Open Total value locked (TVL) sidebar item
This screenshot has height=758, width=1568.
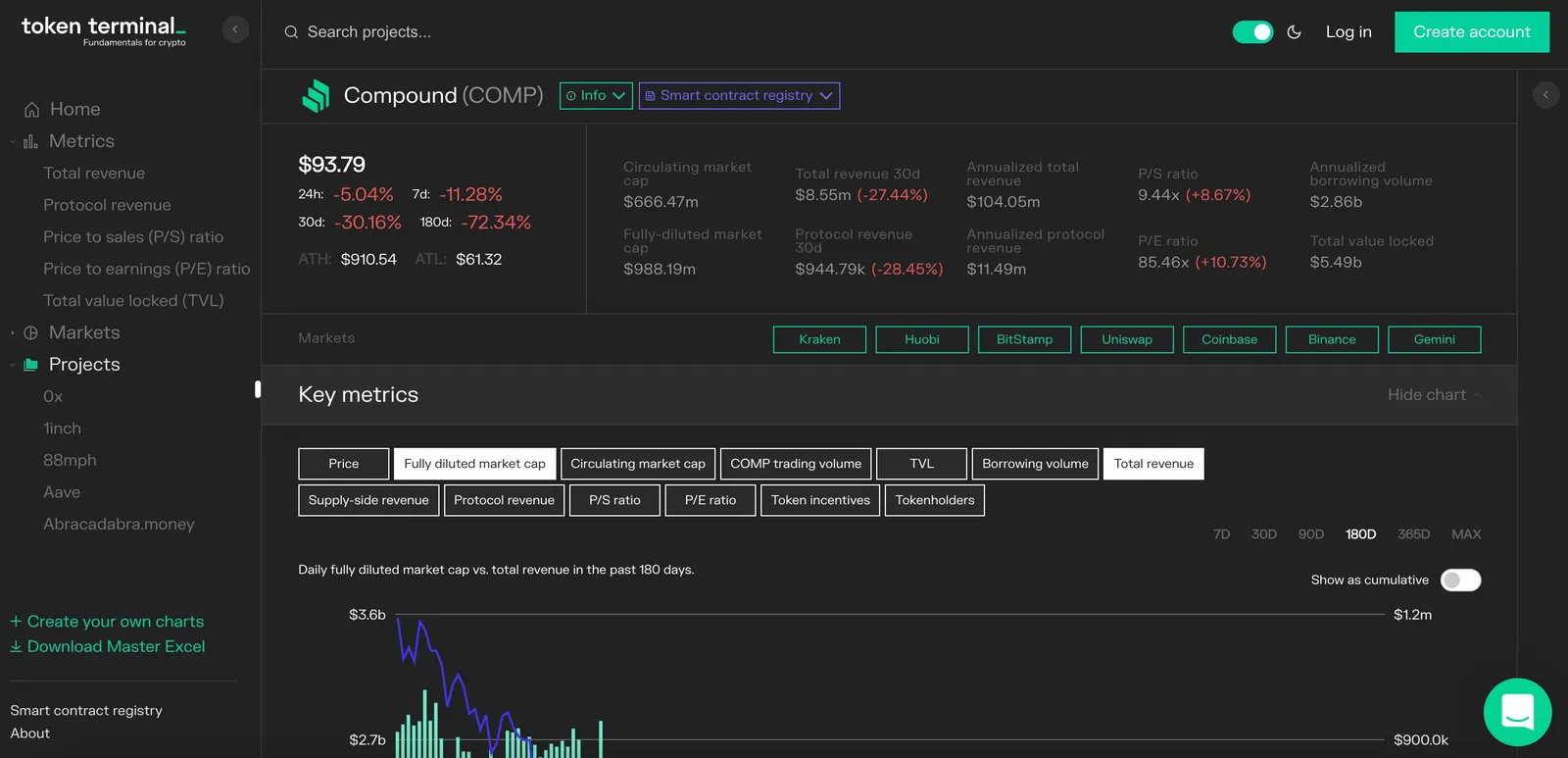pos(133,301)
